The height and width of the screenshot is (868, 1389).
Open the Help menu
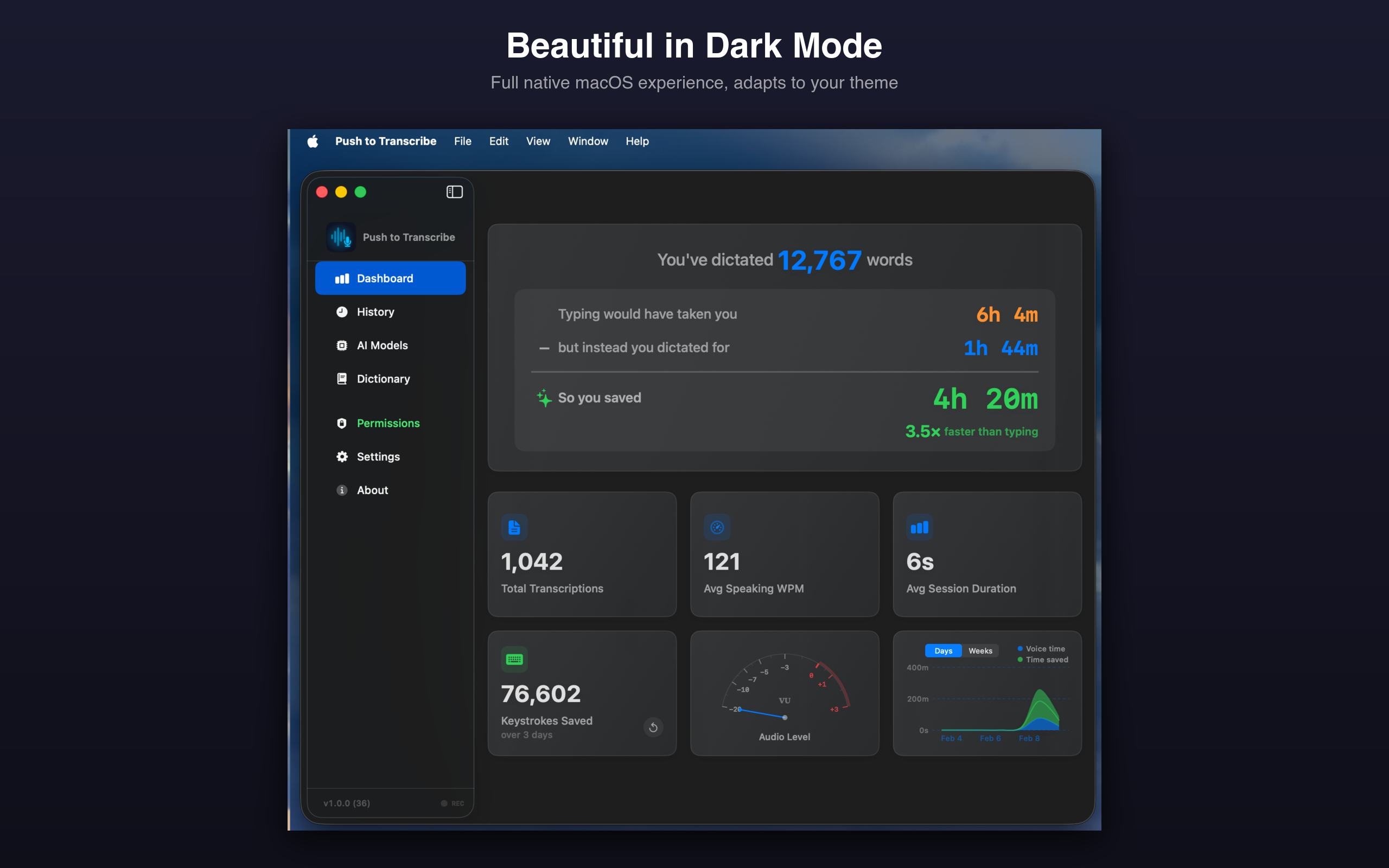637,141
